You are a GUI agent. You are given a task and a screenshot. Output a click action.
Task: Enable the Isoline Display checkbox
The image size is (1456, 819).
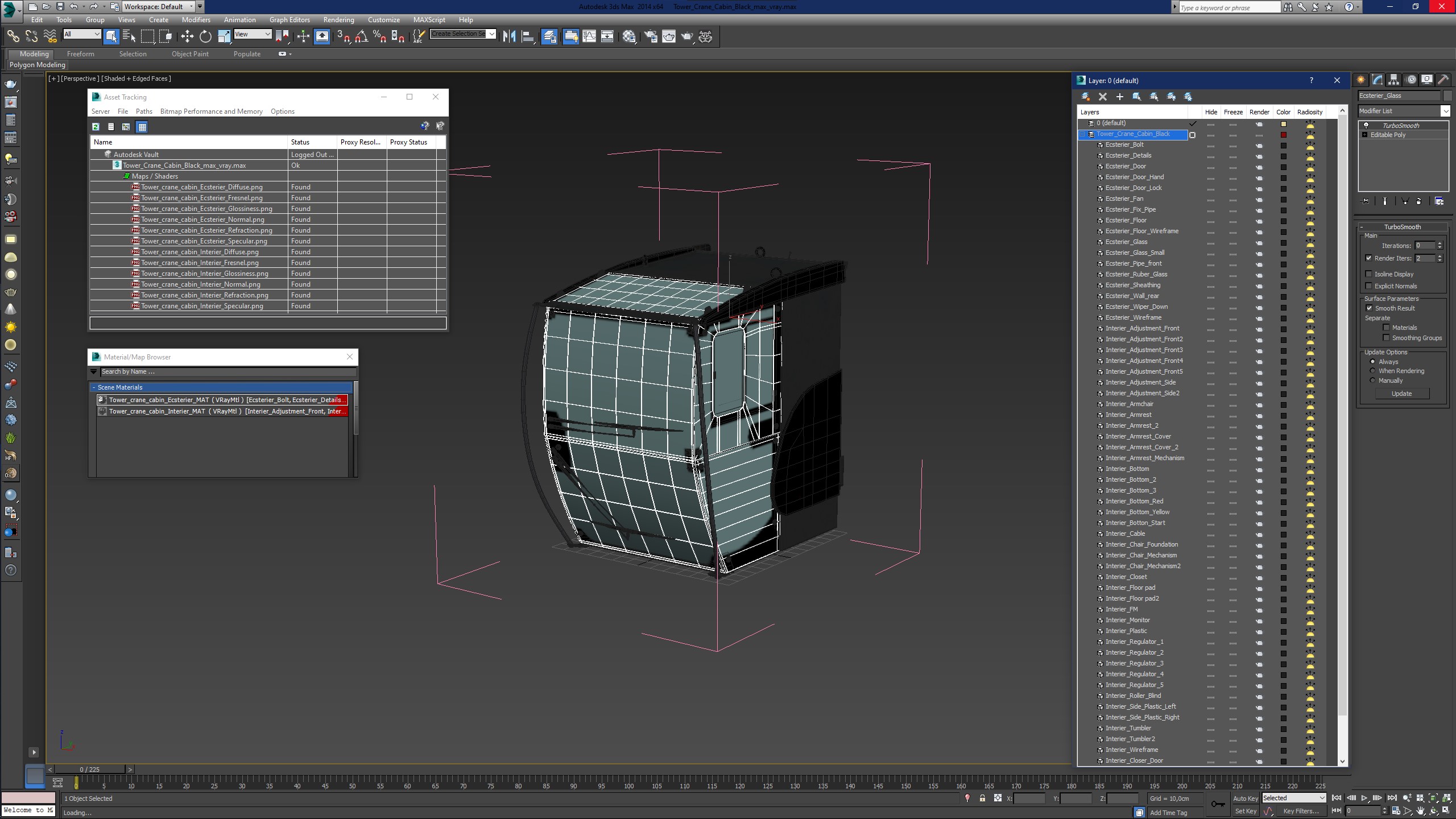coord(1369,274)
